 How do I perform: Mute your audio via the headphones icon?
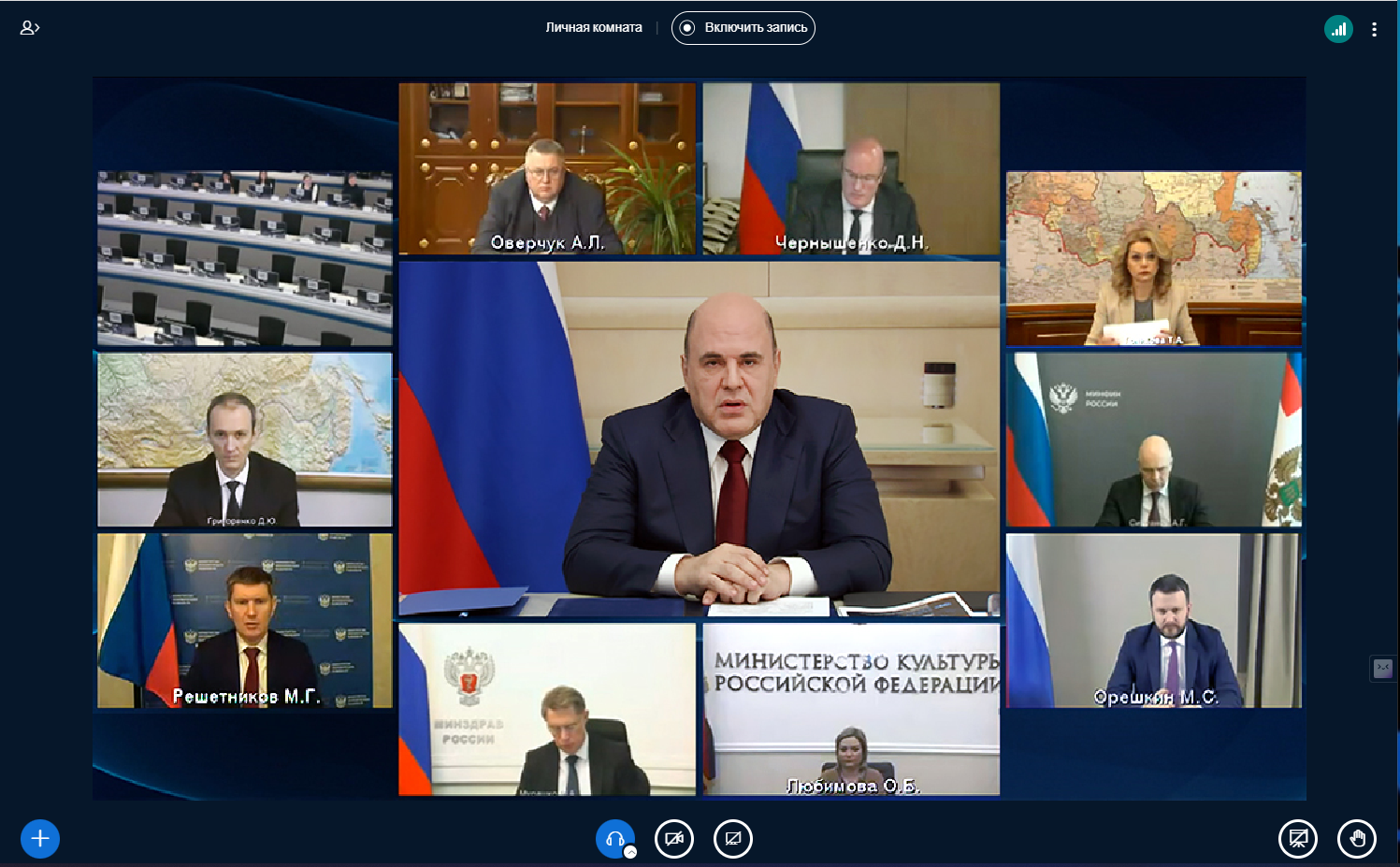[613, 838]
